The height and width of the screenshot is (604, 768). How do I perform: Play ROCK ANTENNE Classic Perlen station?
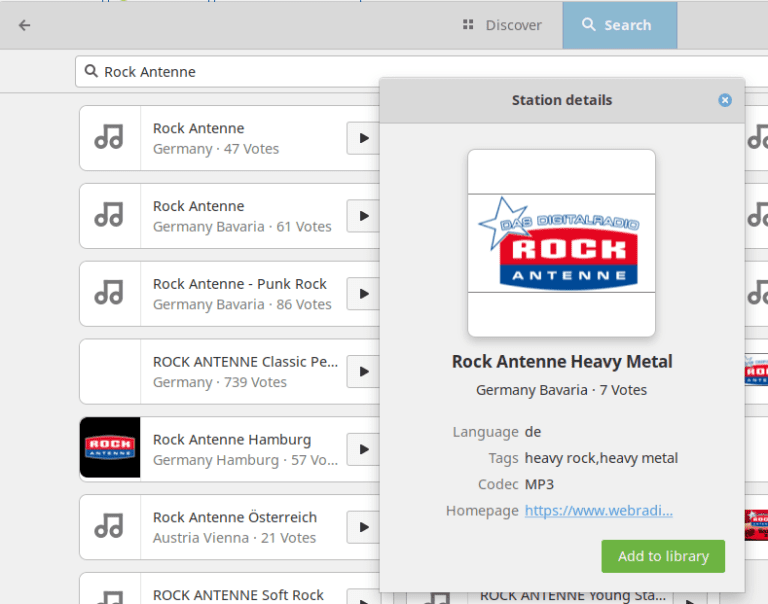(x=363, y=372)
